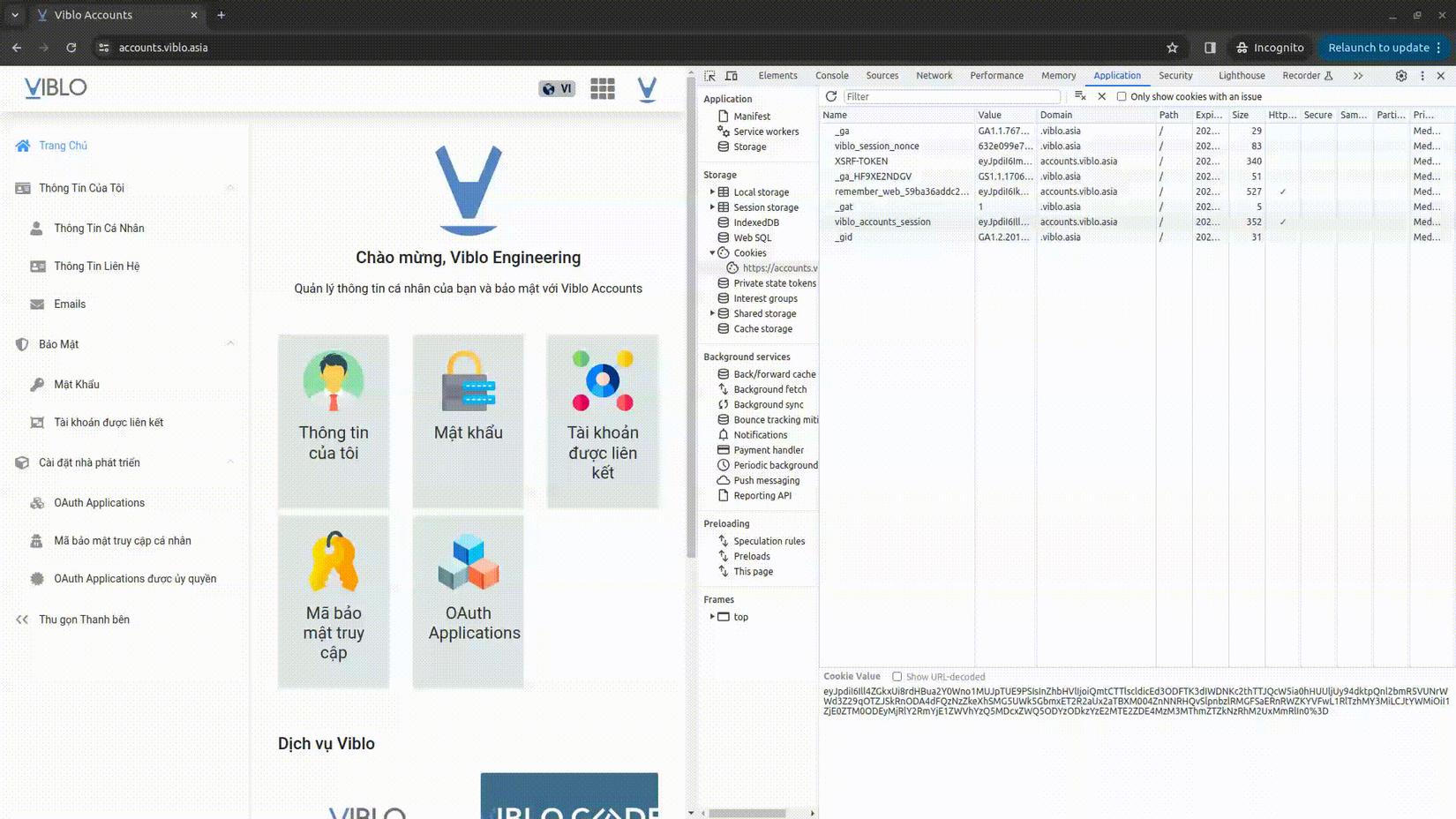This screenshot has height=819, width=1456.
Task: Click the Incognito indicator button
Action: (x=1270, y=48)
